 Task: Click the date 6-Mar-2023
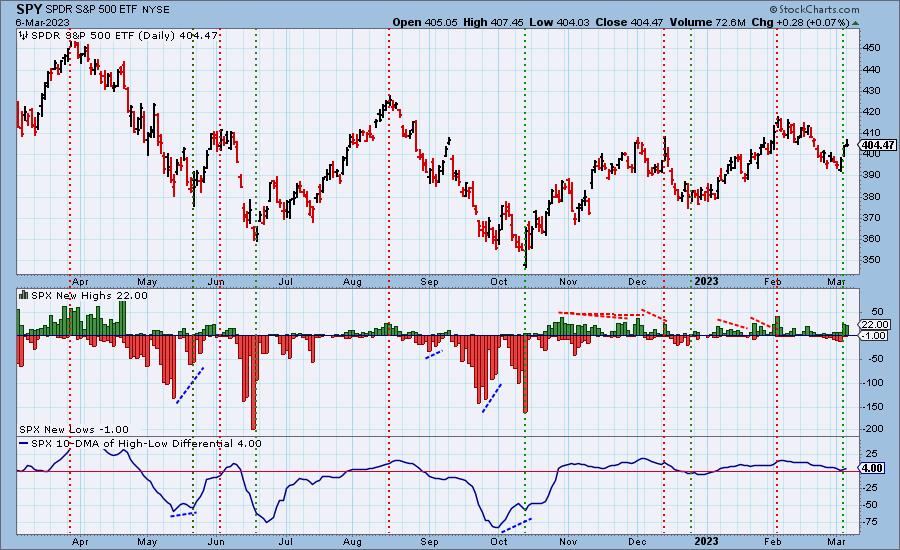43,22
